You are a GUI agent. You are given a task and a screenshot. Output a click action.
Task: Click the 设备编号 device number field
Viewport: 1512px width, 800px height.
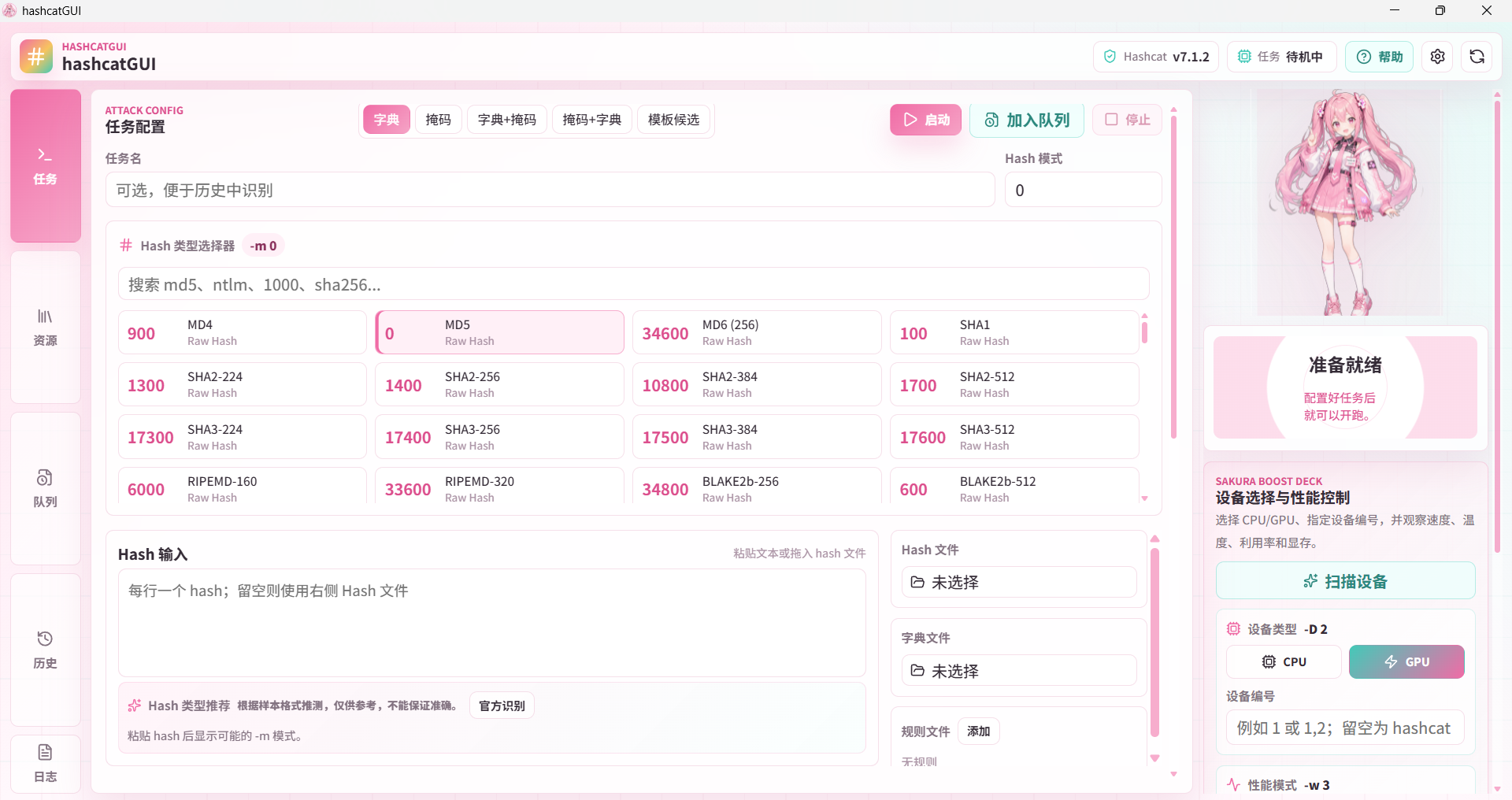click(x=1345, y=728)
